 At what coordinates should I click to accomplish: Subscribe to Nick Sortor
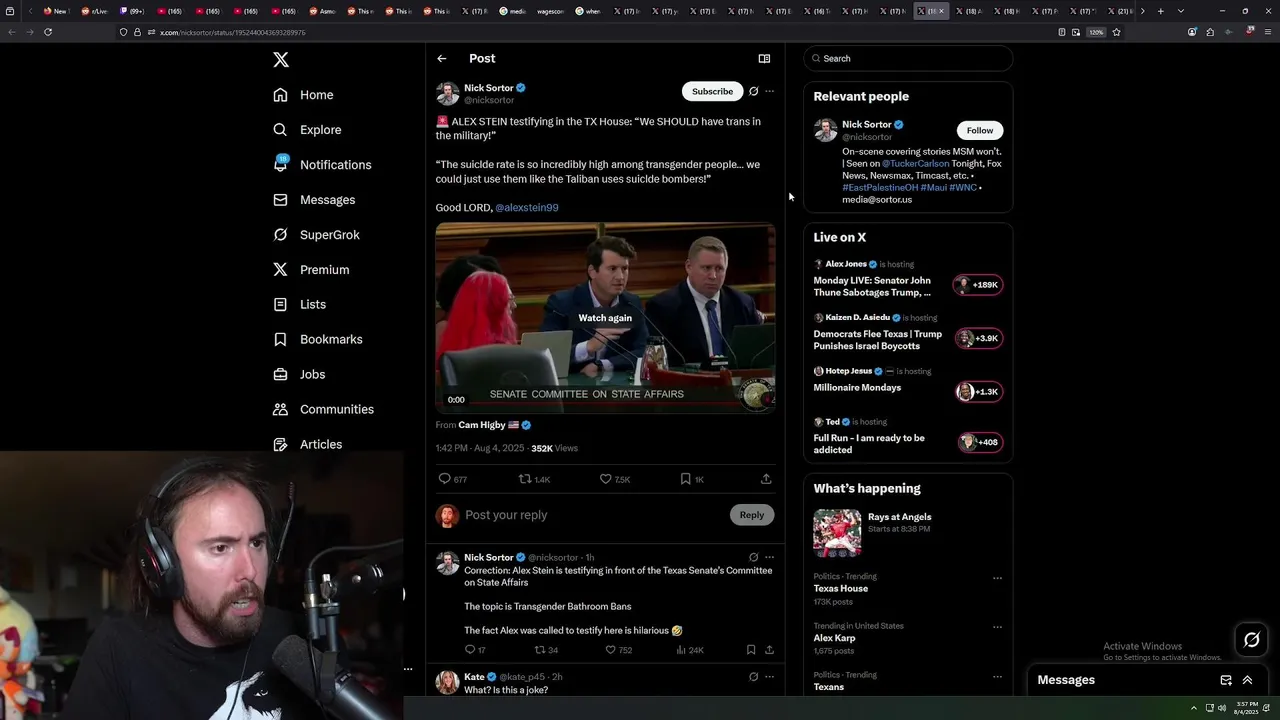point(712,91)
